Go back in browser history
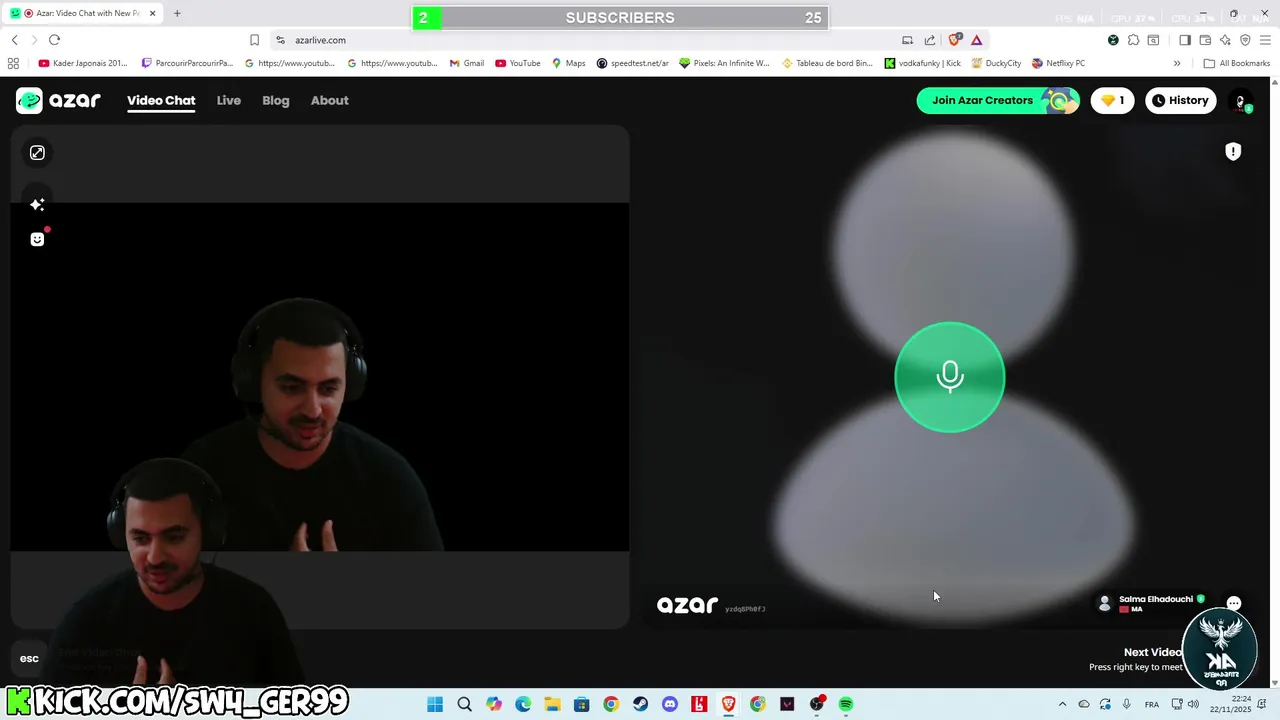1280x720 pixels. pyautogui.click(x=14, y=40)
